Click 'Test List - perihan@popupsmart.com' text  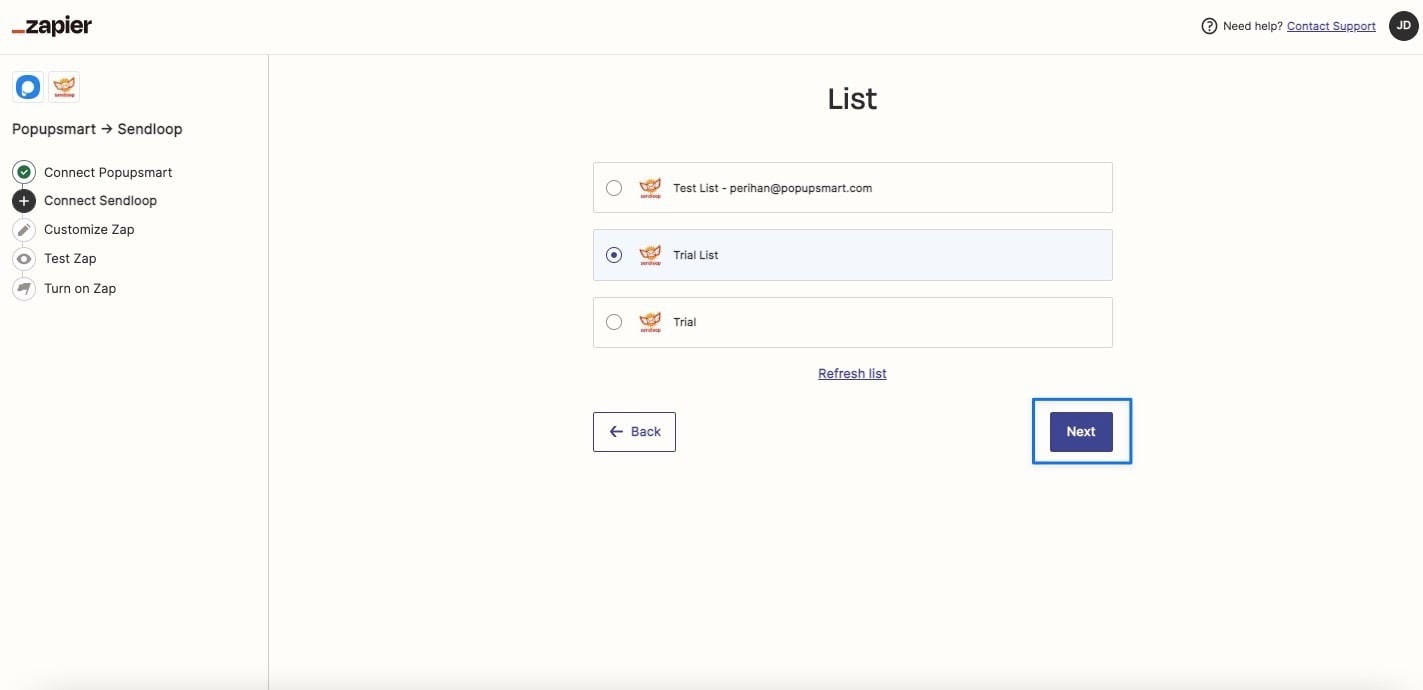772,188
